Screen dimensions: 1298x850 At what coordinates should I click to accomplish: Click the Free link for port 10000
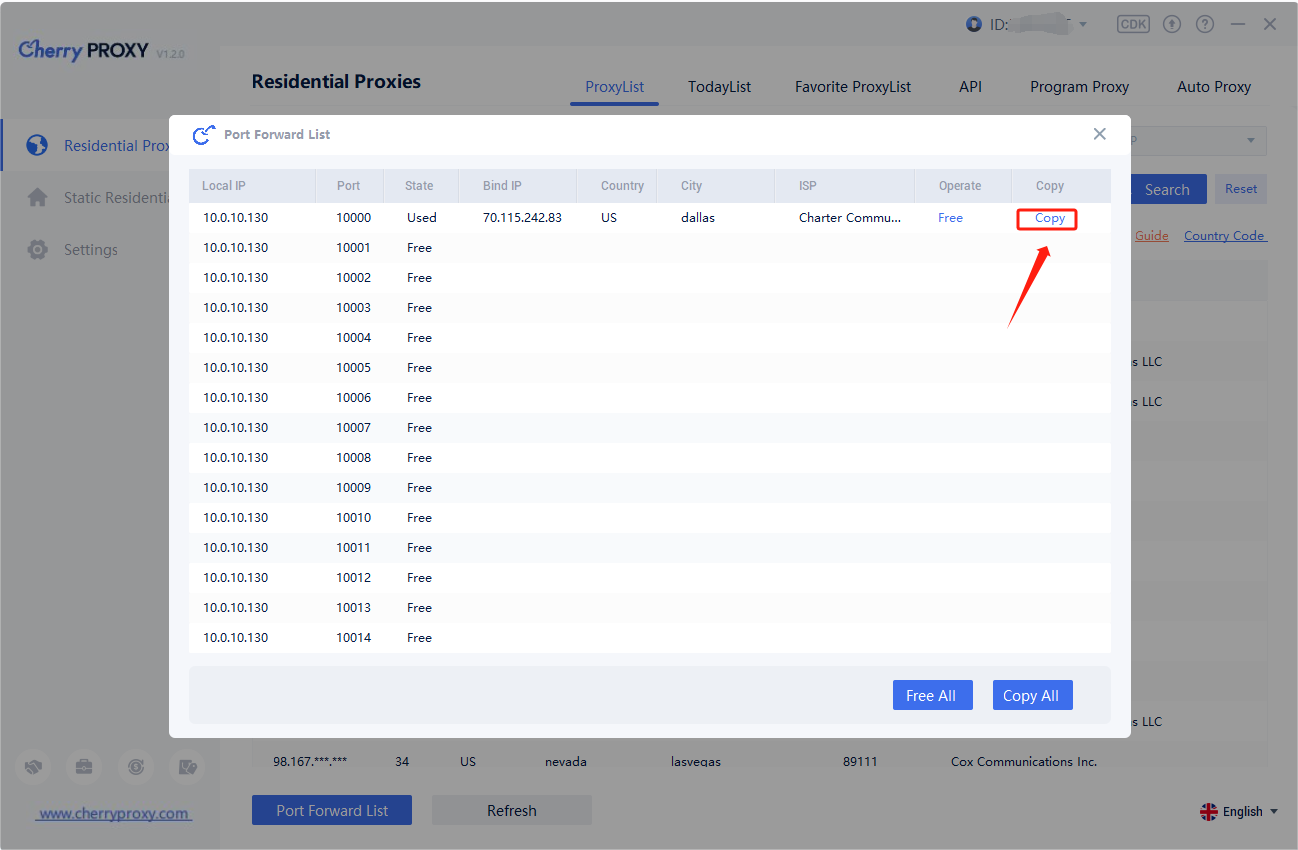pyautogui.click(x=950, y=218)
